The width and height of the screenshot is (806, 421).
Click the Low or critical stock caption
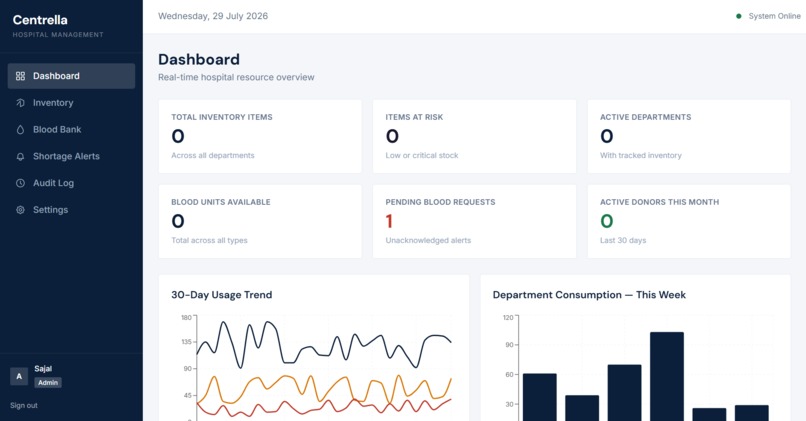click(x=422, y=155)
